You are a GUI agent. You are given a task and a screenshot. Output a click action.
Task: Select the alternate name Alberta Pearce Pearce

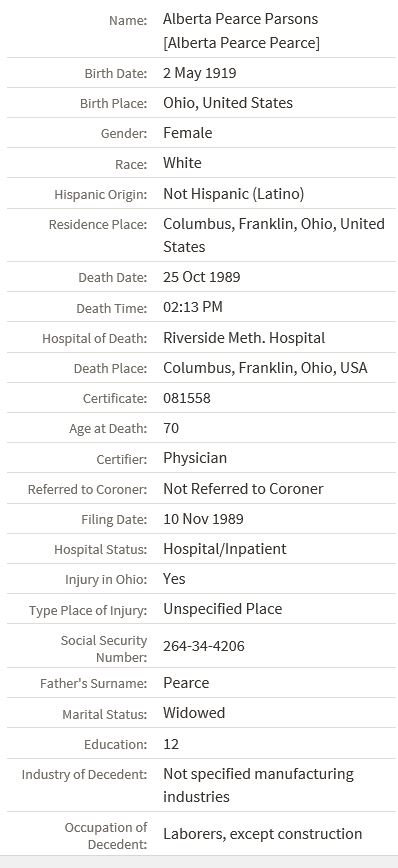coord(241,44)
